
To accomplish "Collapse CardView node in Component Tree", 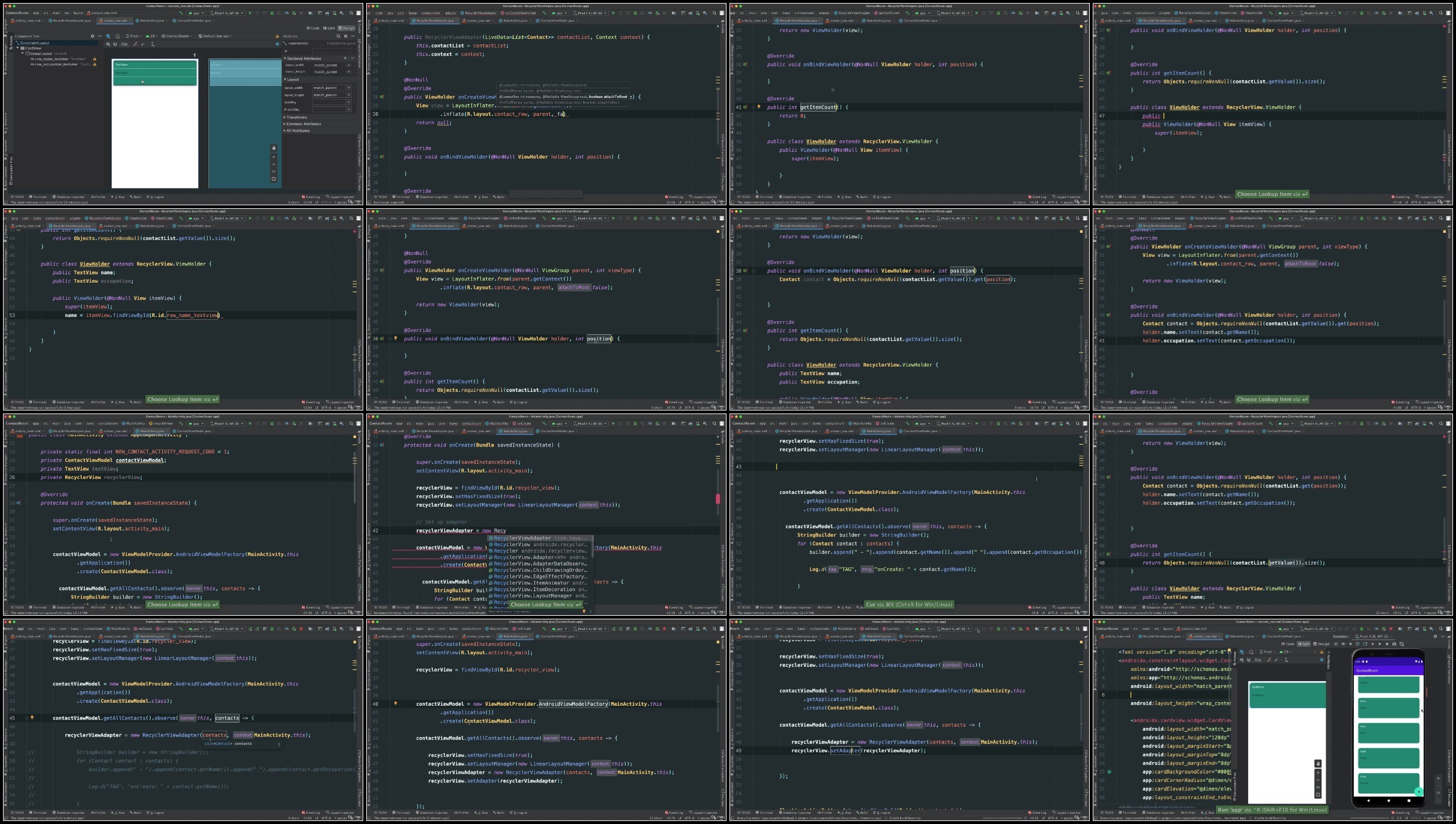I will (x=17, y=48).
